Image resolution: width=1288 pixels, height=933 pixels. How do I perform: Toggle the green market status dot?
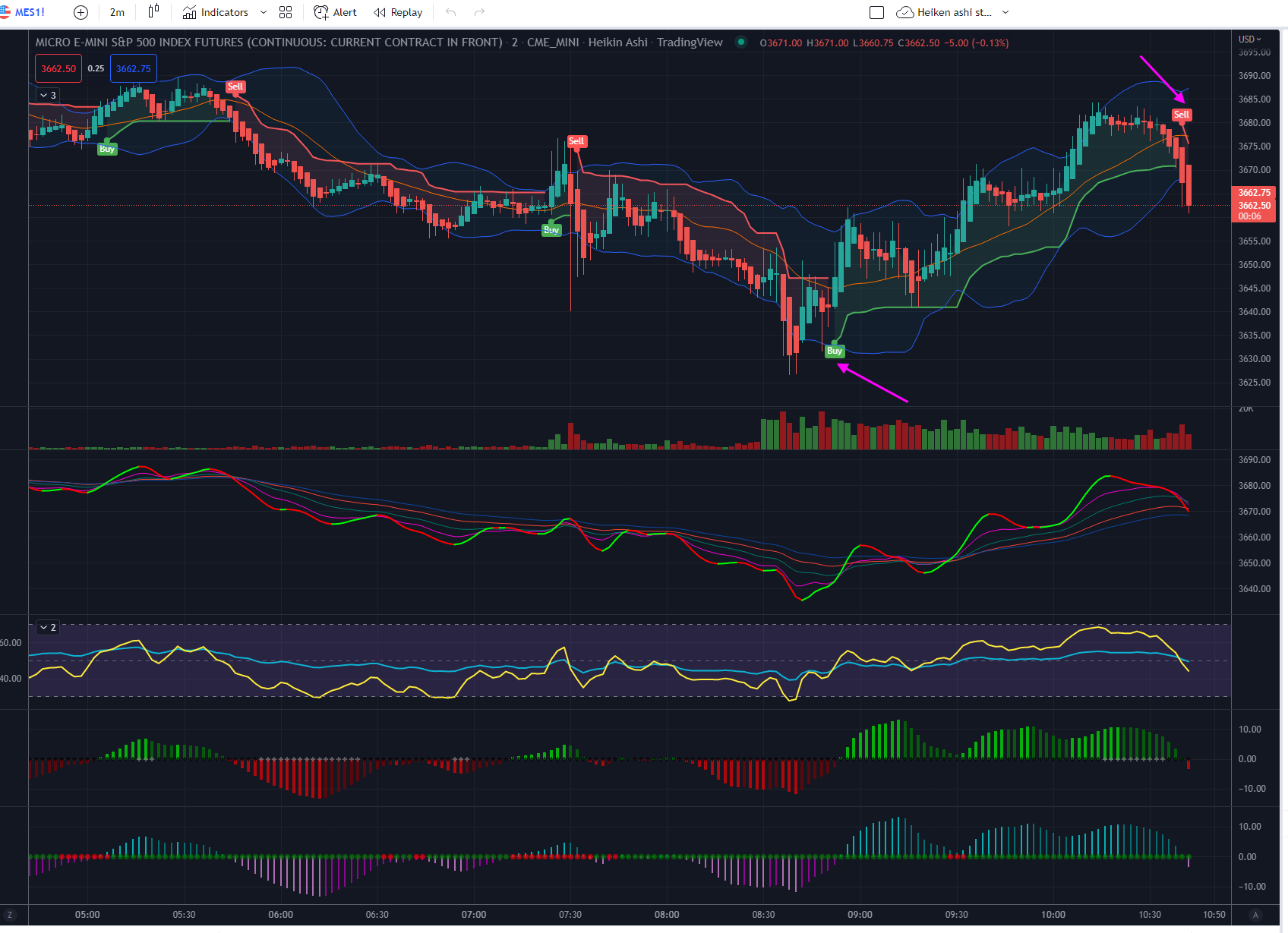pos(741,43)
